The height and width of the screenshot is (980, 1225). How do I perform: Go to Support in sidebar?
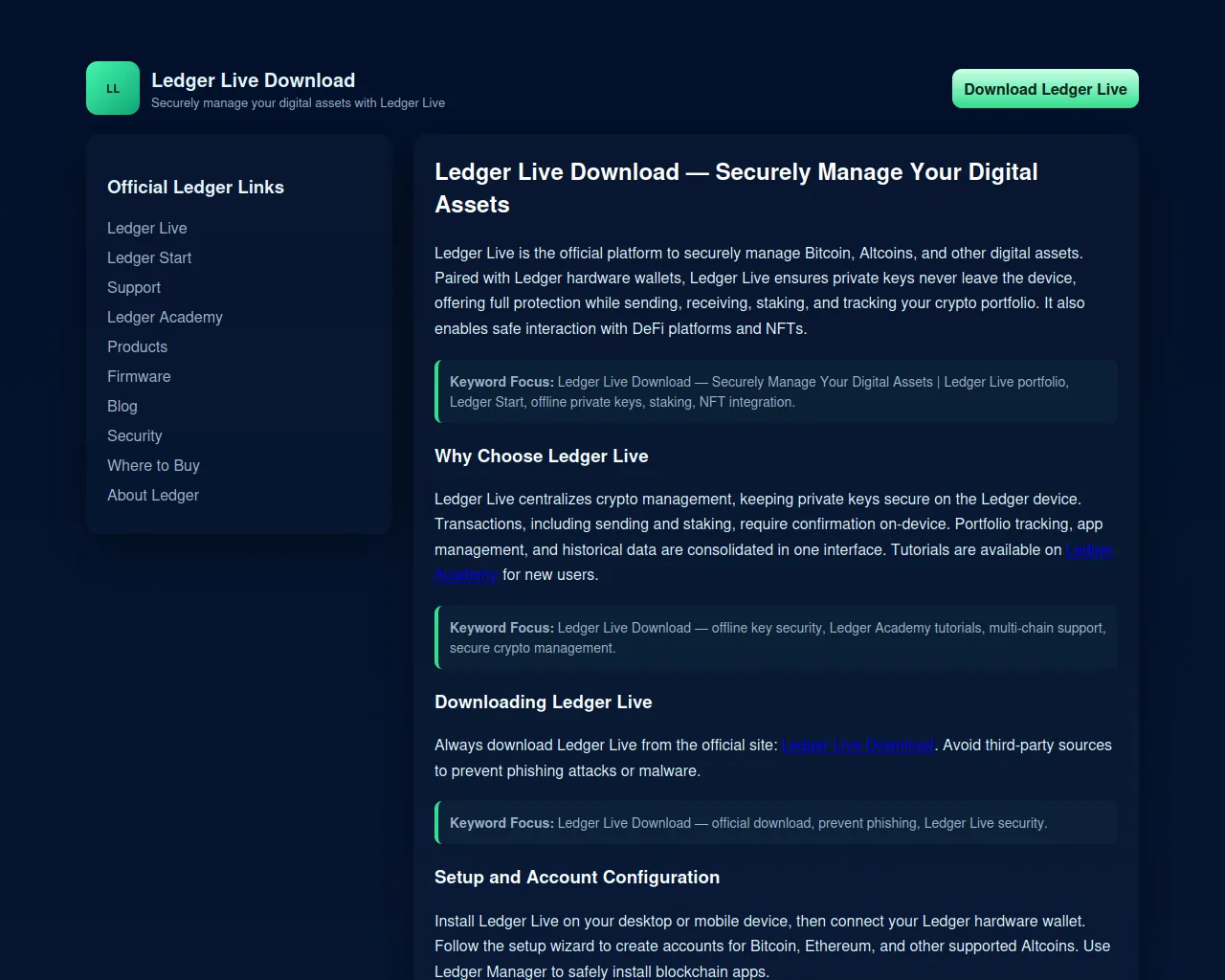click(134, 287)
